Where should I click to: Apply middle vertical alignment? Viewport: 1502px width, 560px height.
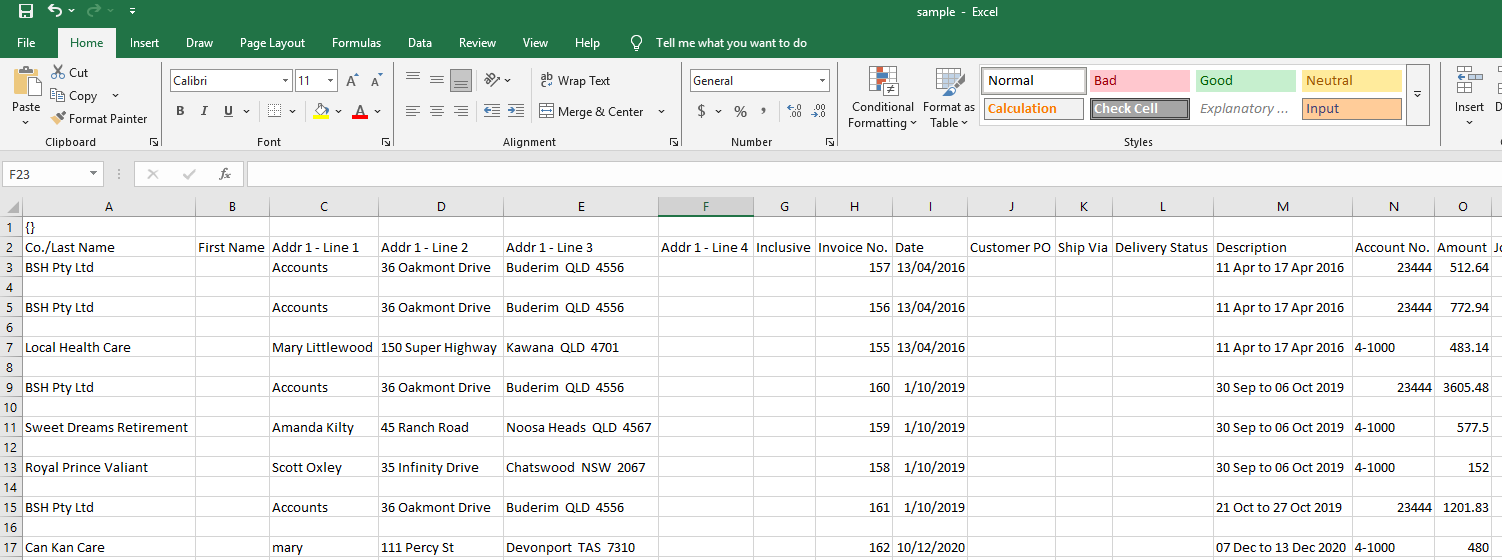[x=437, y=80]
